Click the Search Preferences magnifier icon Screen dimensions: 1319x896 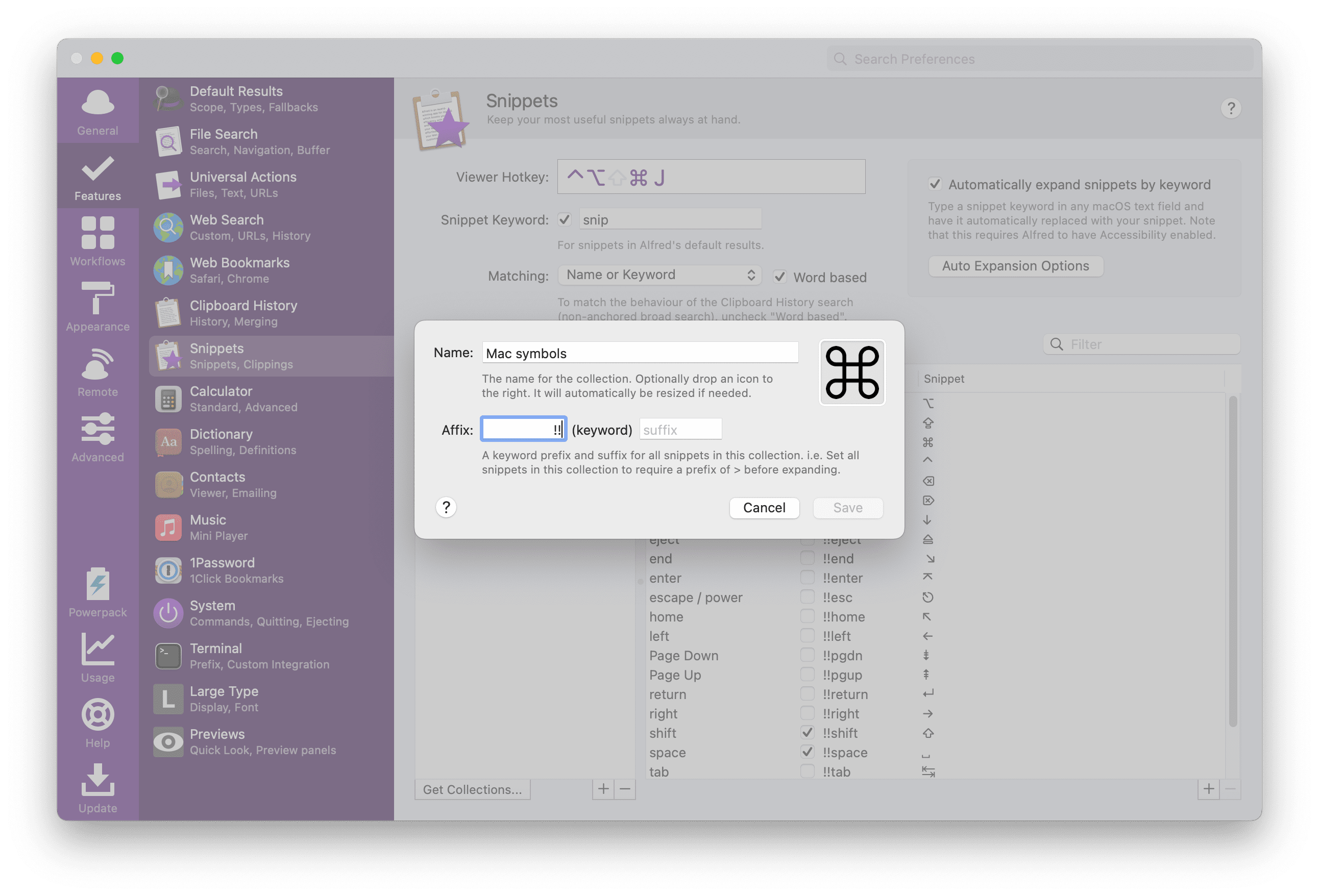(839, 59)
